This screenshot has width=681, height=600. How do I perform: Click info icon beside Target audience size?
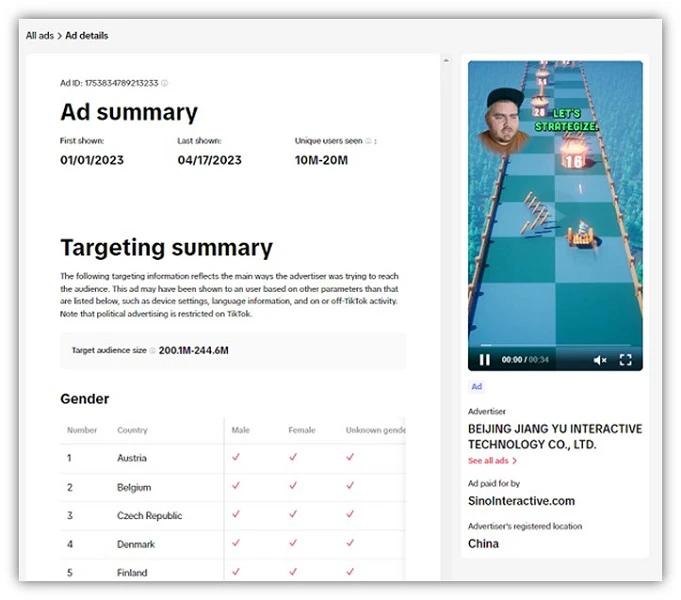[153, 351]
